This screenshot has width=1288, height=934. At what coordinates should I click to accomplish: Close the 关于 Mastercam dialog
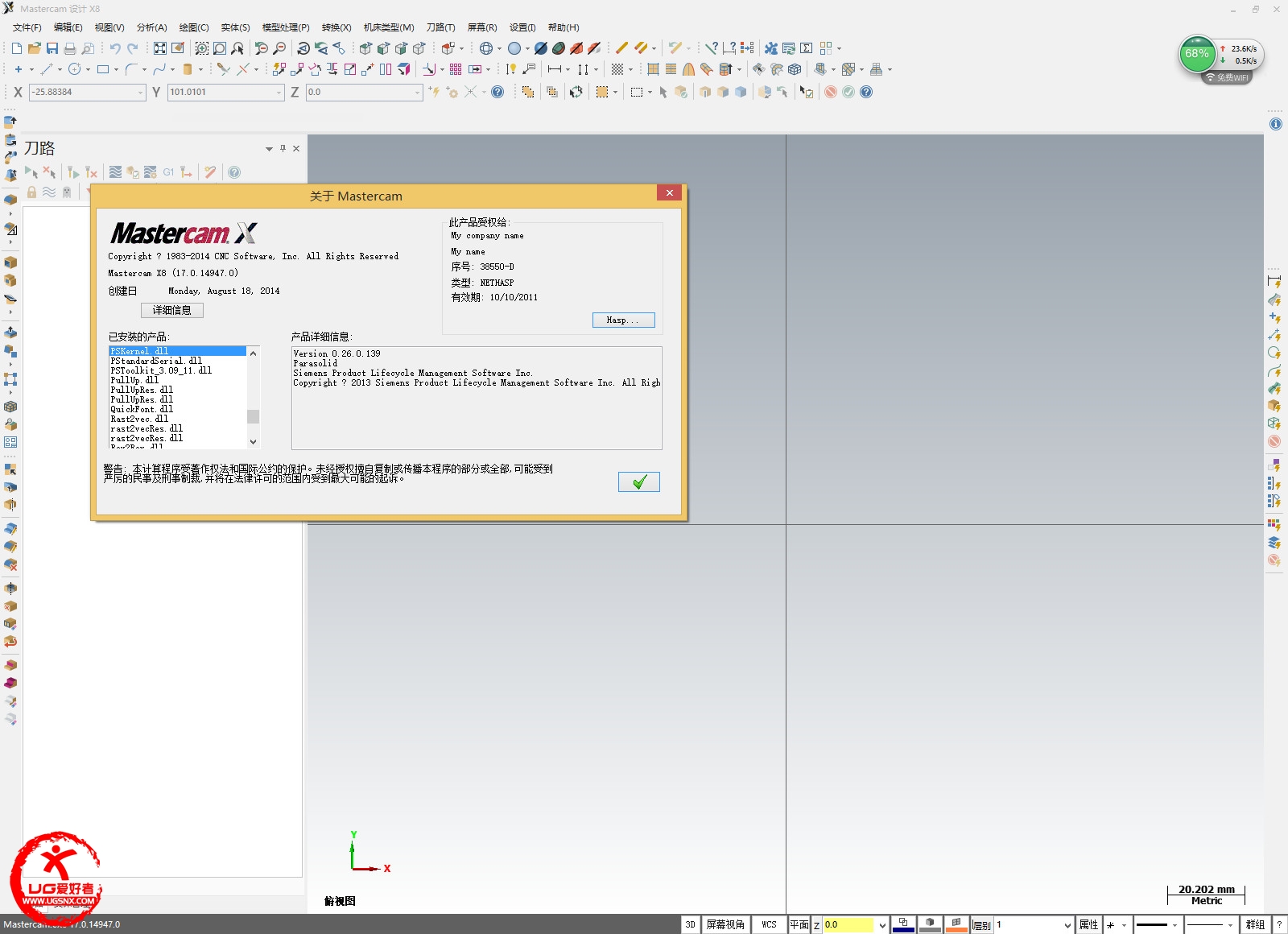[669, 192]
